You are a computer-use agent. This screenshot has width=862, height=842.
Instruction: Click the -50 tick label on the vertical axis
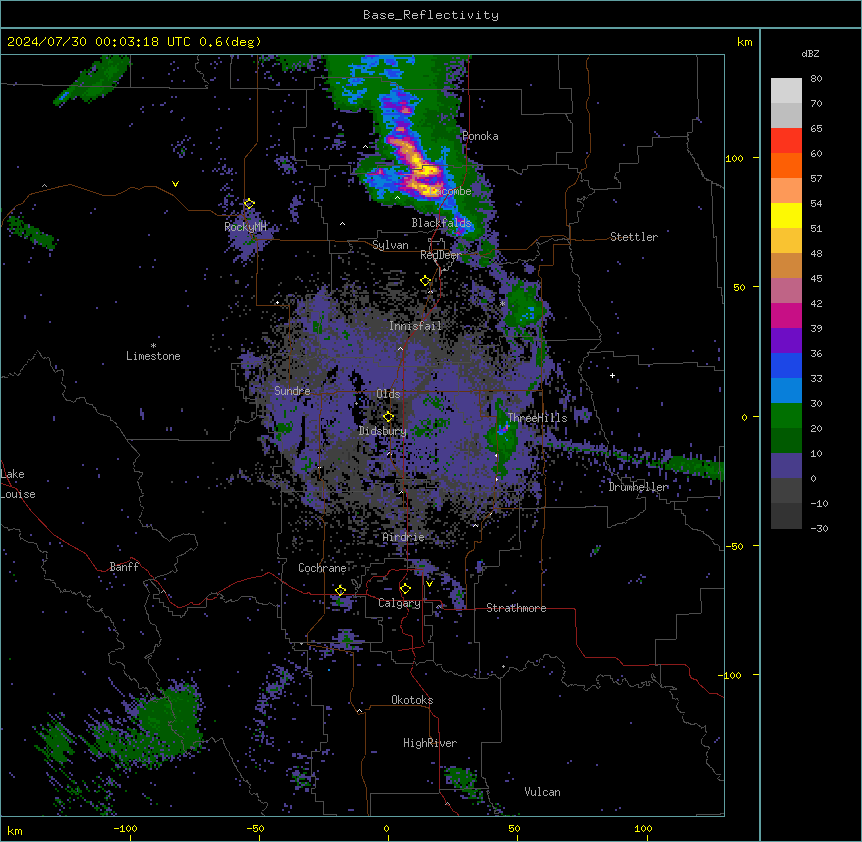734,546
